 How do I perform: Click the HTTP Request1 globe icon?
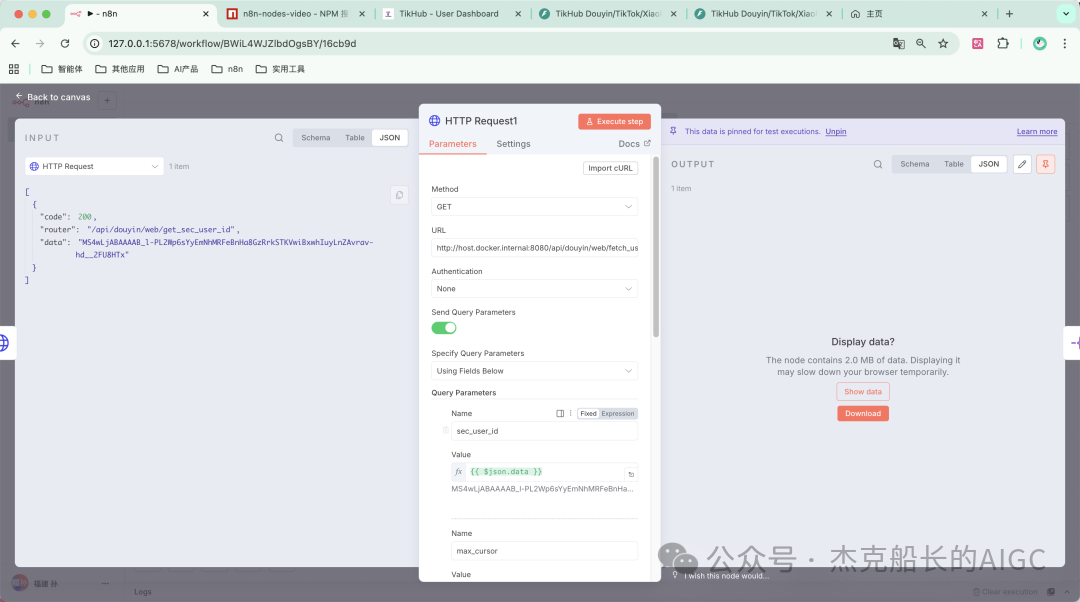pos(435,121)
